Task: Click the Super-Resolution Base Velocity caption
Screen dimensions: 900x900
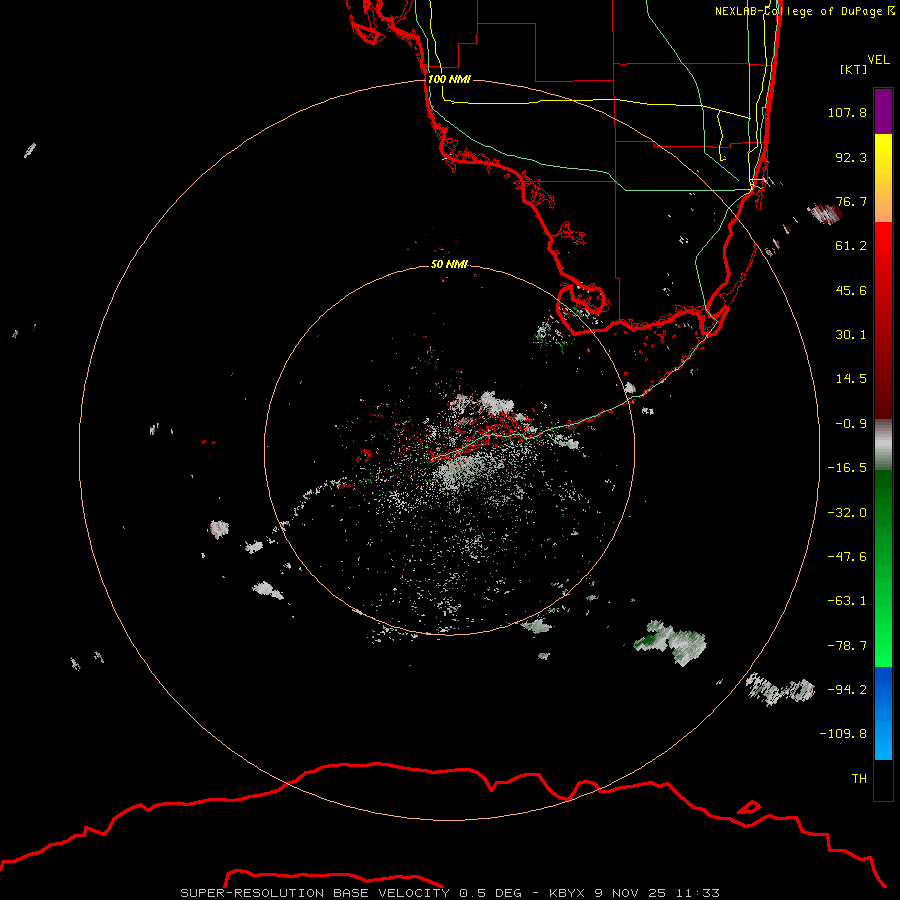Action: (449, 893)
